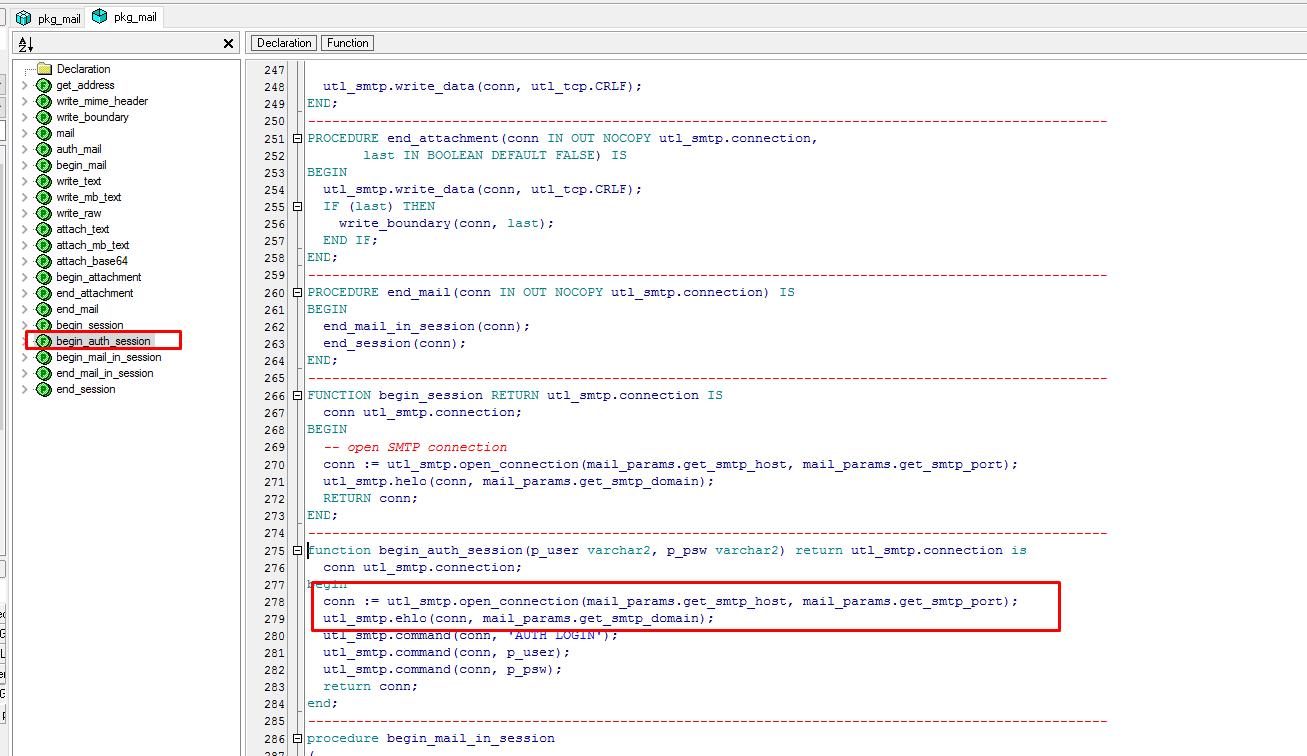1307x756 pixels.
Task: Click the '-- open SMTP connection' comment
Action: [x=415, y=447]
